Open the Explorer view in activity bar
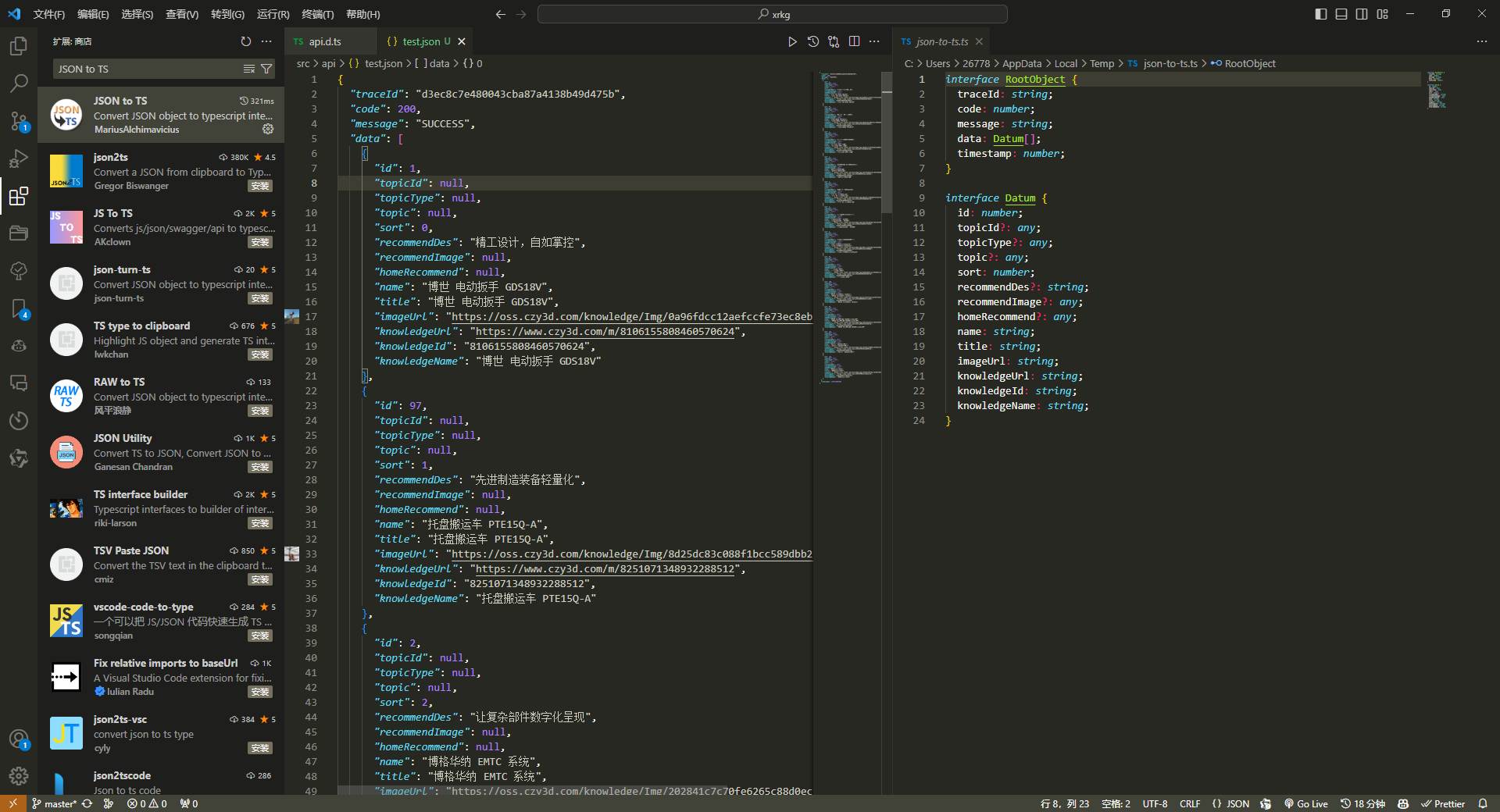Viewport: 1500px width, 812px height. pyautogui.click(x=19, y=46)
